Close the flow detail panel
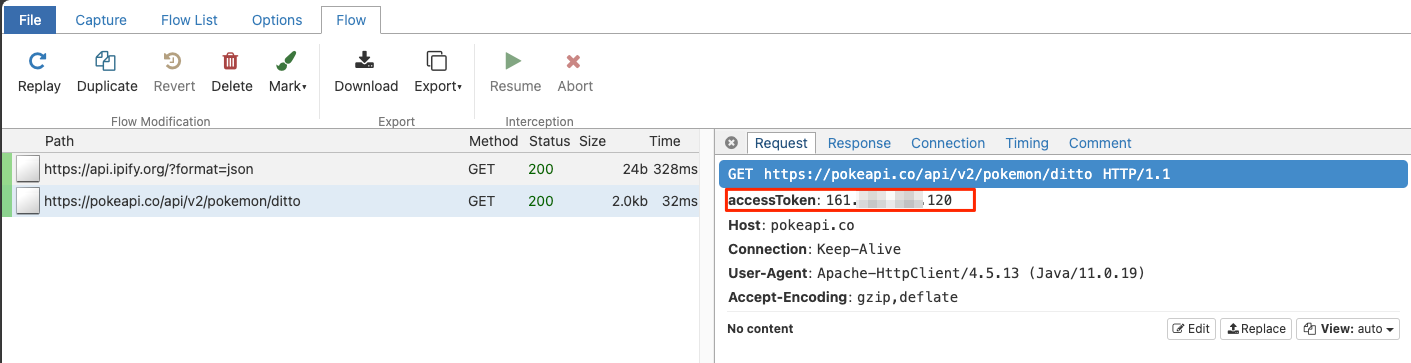The image size is (1411, 363). click(x=731, y=143)
